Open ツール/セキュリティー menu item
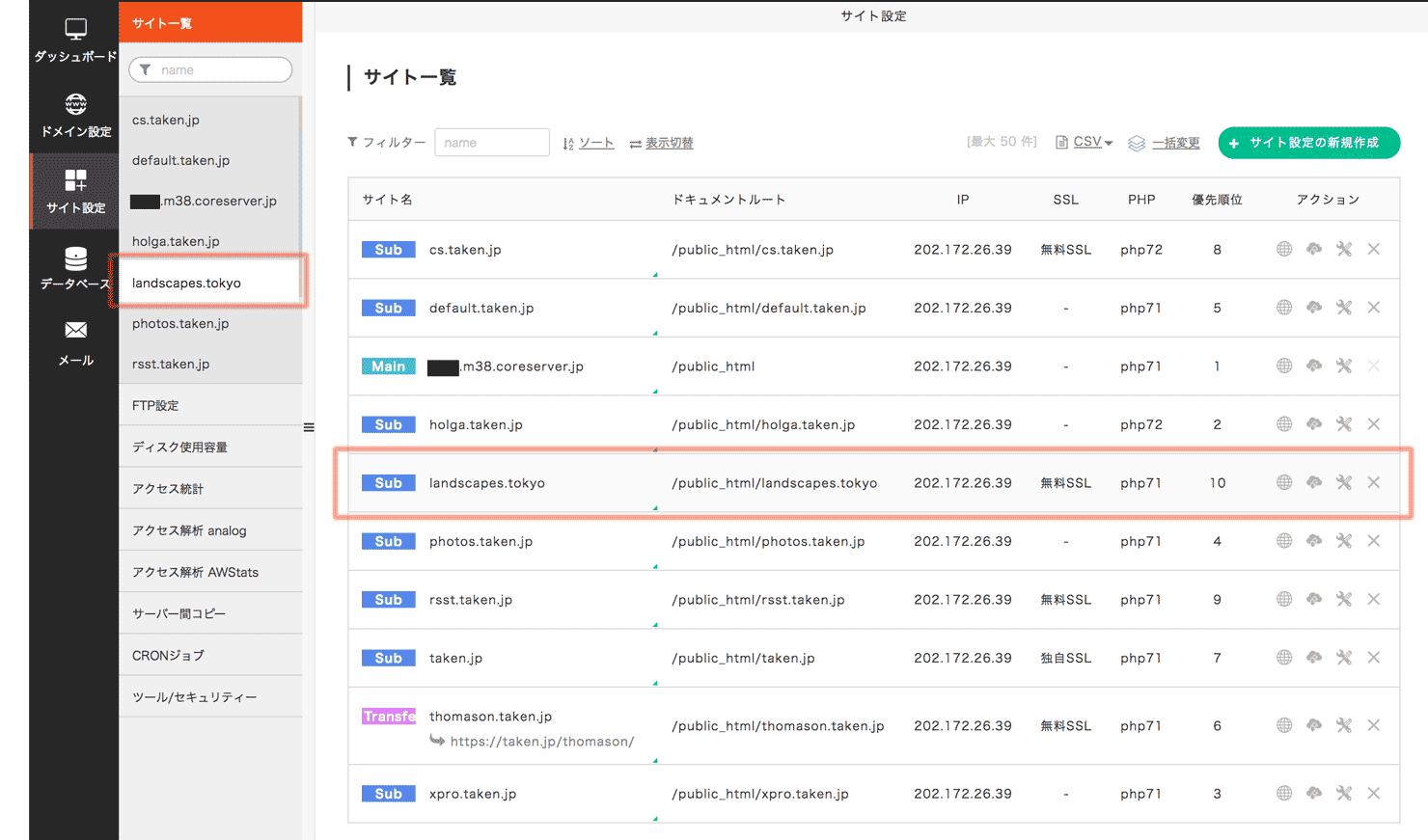1428x840 pixels. 210,696
